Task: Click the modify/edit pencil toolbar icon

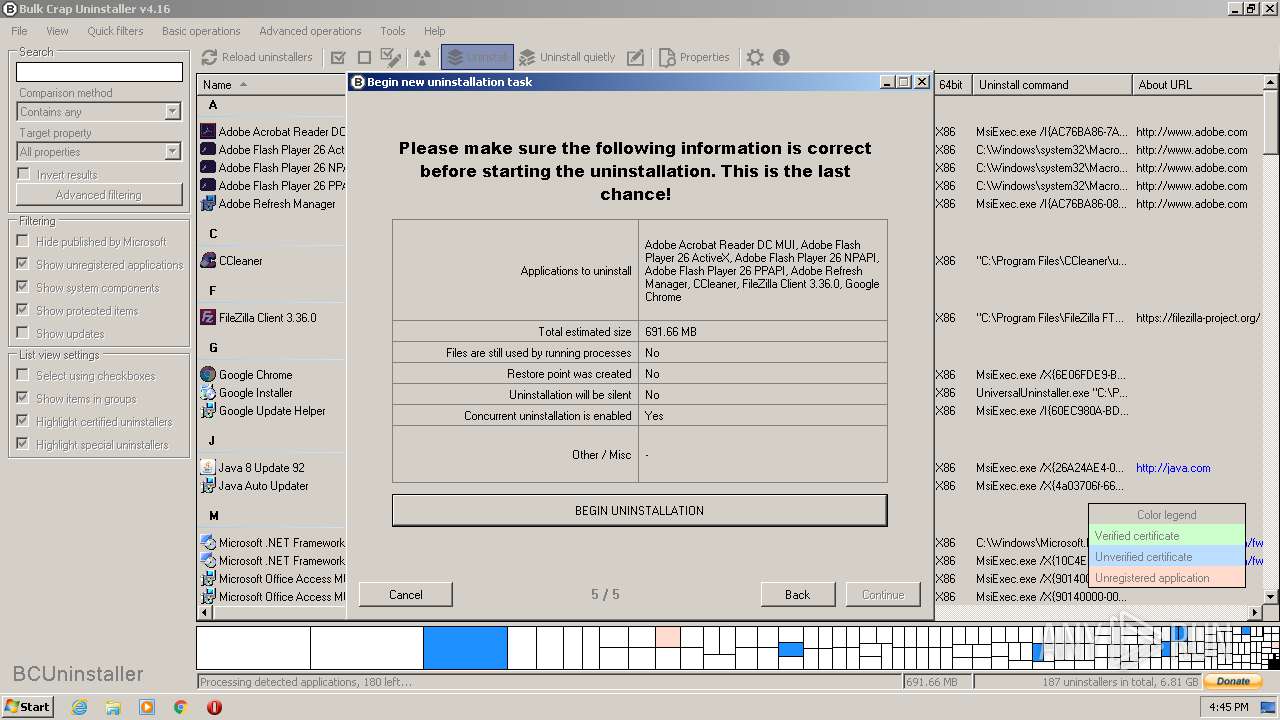Action: (635, 57)
